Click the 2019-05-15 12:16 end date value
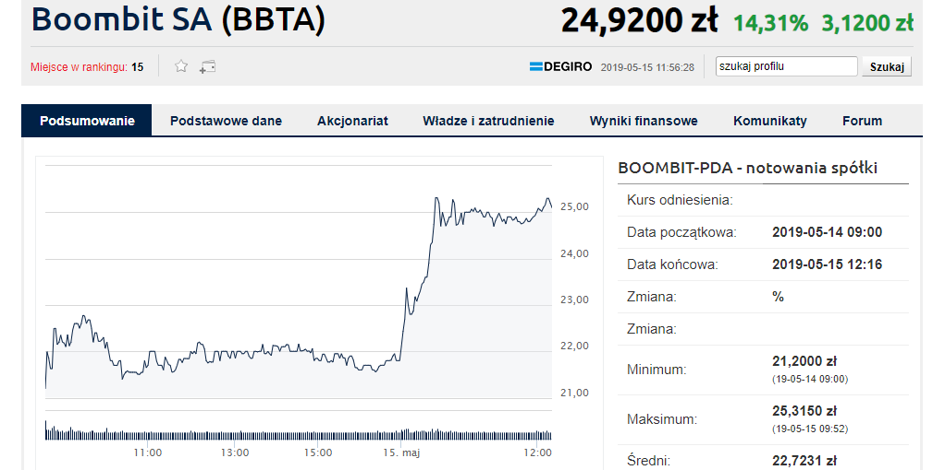Viewport: 945px width, 470px height. (x=827, y=265)
